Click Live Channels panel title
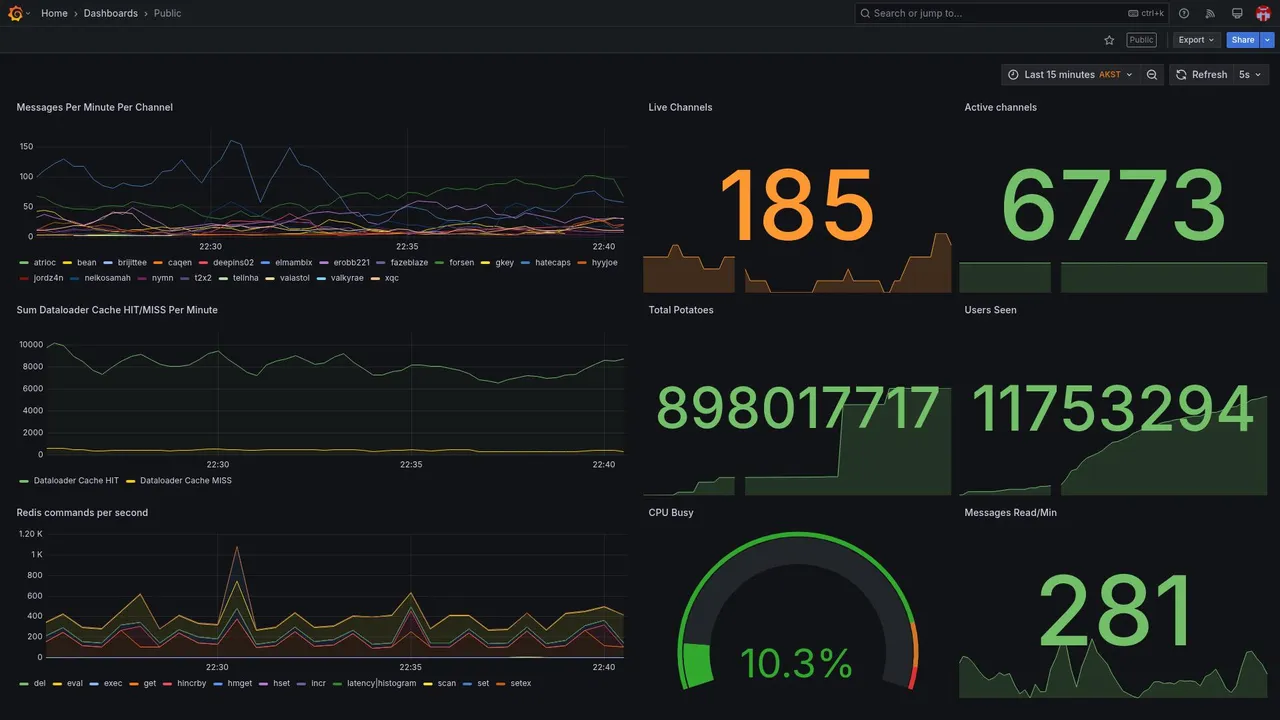Image resolution: width=1280 pixels, height=720 pixels. (x=680, y=107)
